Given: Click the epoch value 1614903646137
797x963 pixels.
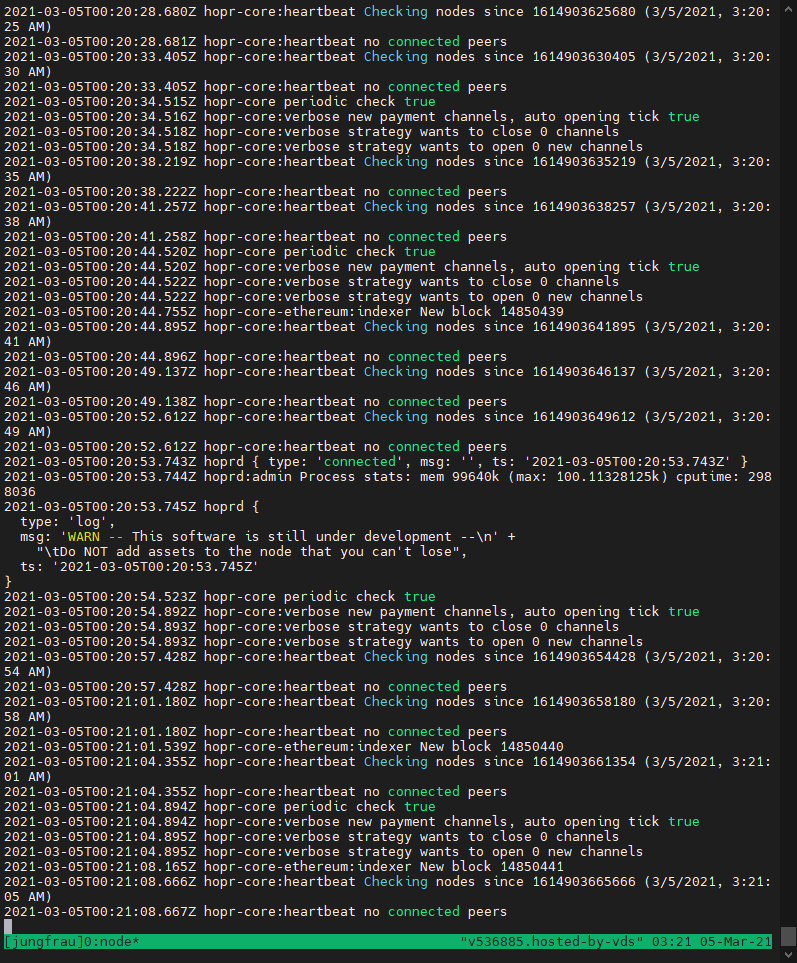Looking at the screenshot, I should (x=584, y=372).
